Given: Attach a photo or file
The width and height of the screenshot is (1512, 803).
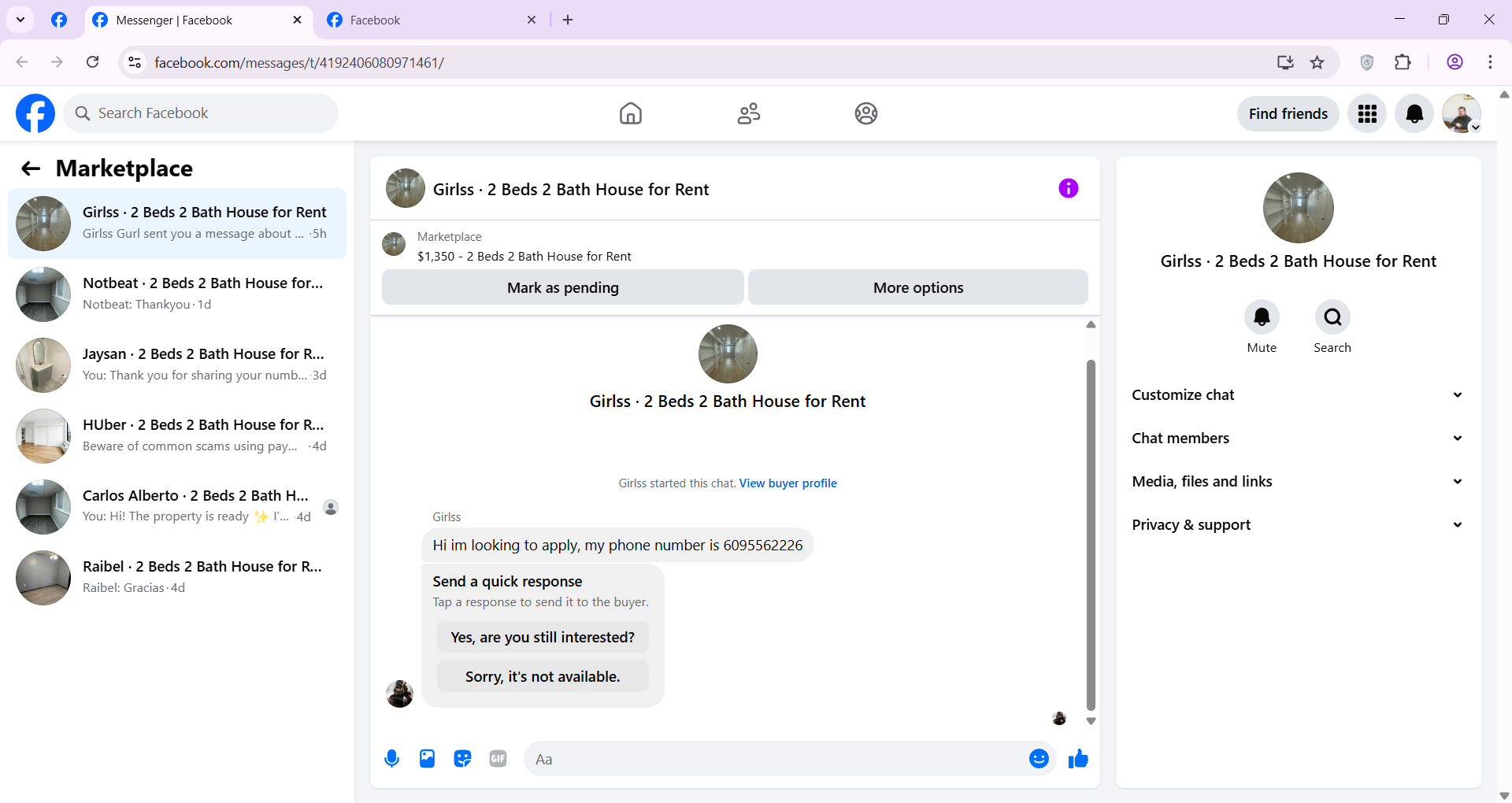Looking at the screenshot, I should pyautogui.click(x=427, y=759).
